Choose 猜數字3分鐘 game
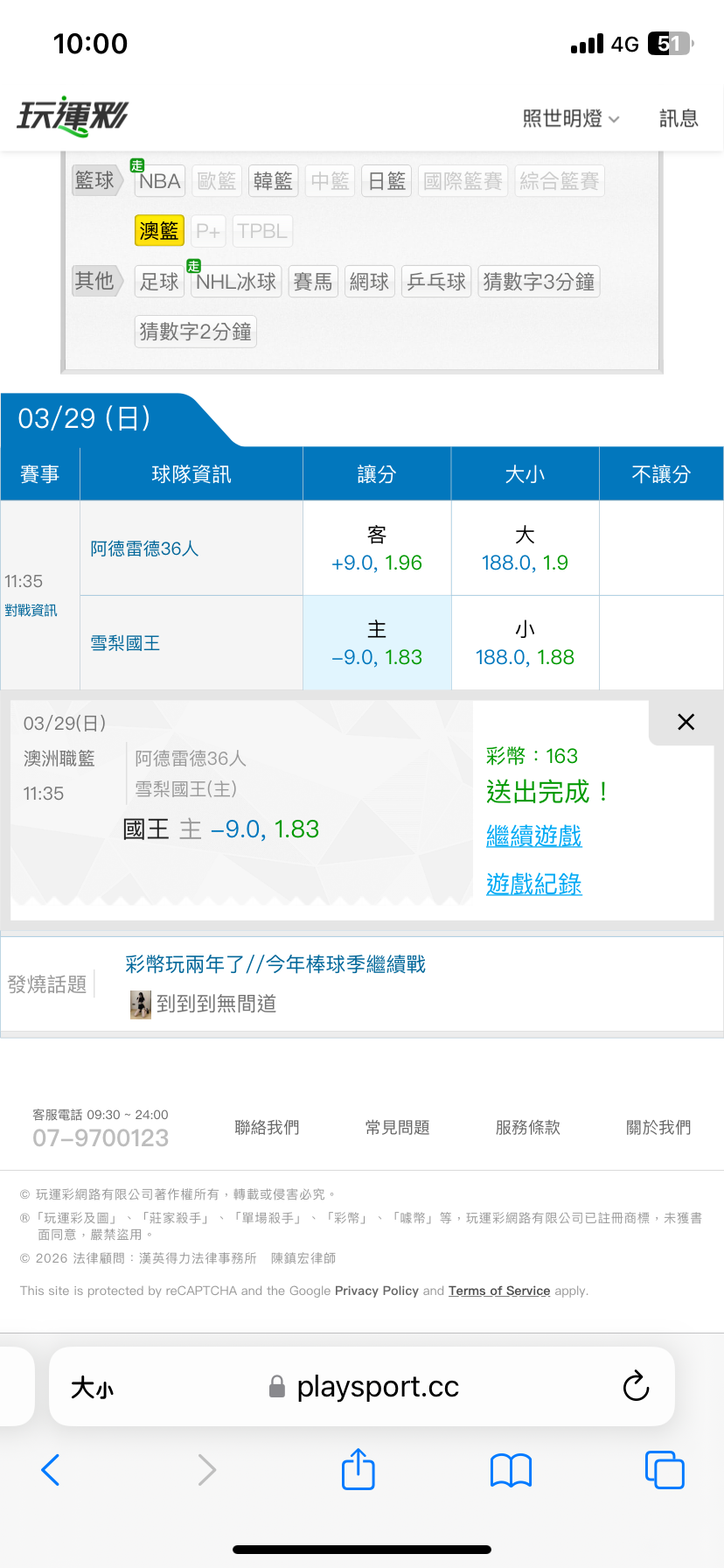This screenshot has height=1568, width=724. 539,282
